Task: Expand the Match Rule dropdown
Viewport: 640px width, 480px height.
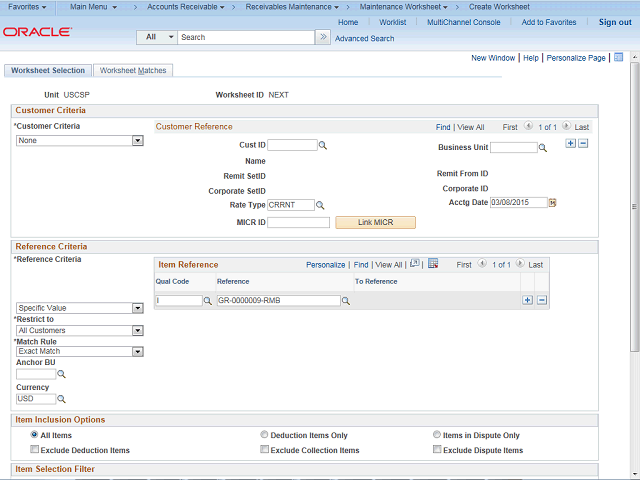Action: click(x=80, y=351)
